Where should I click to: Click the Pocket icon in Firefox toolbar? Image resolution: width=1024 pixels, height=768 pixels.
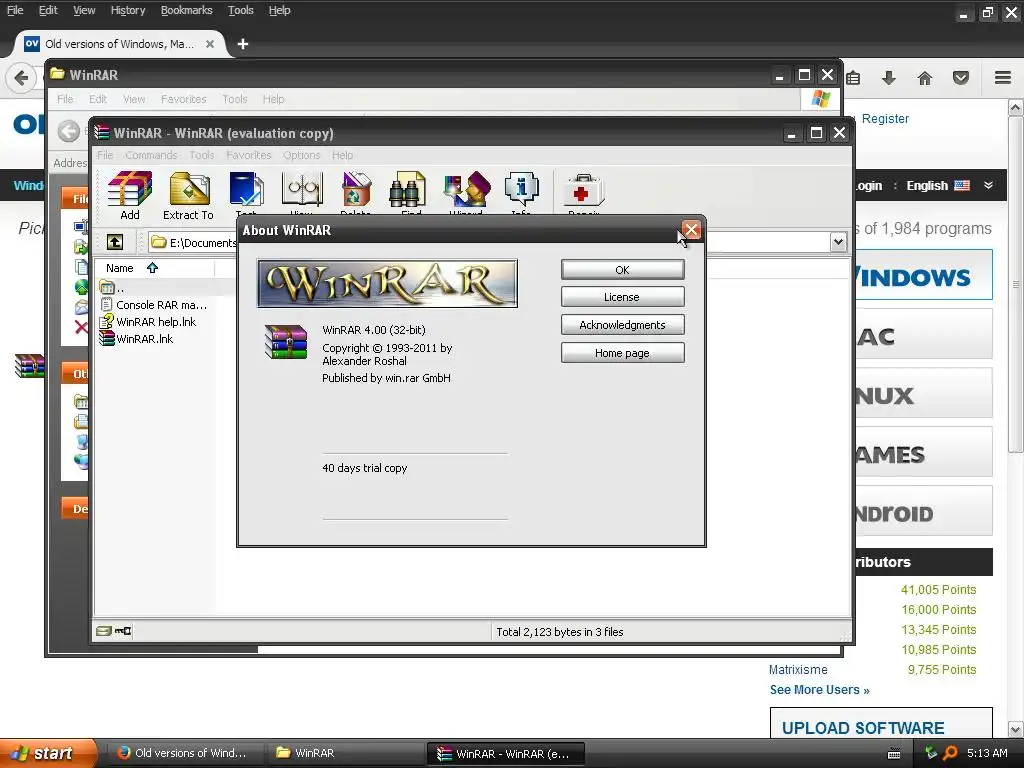pos(961,78)
